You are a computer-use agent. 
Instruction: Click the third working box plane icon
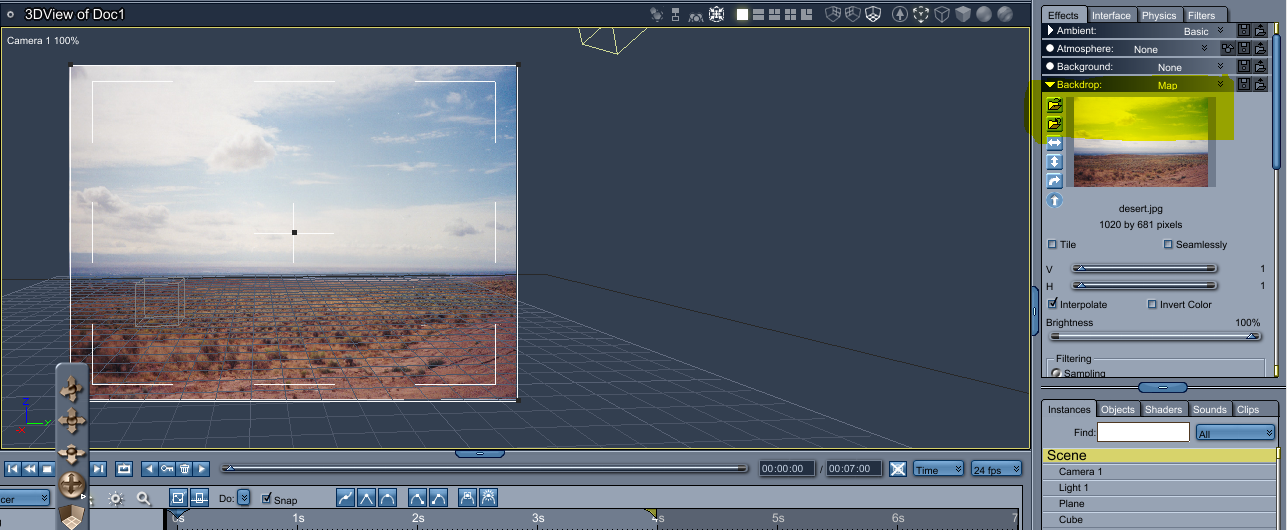pyautogui.click(x=872, y=14)
